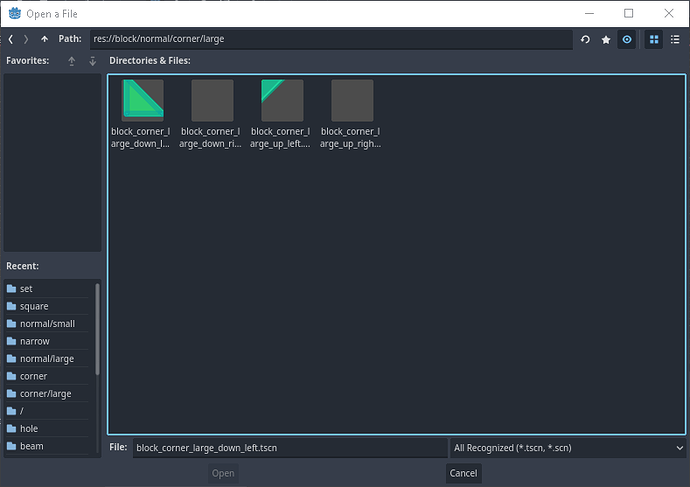
Task: Switch to list view
Action: [675, 40]
